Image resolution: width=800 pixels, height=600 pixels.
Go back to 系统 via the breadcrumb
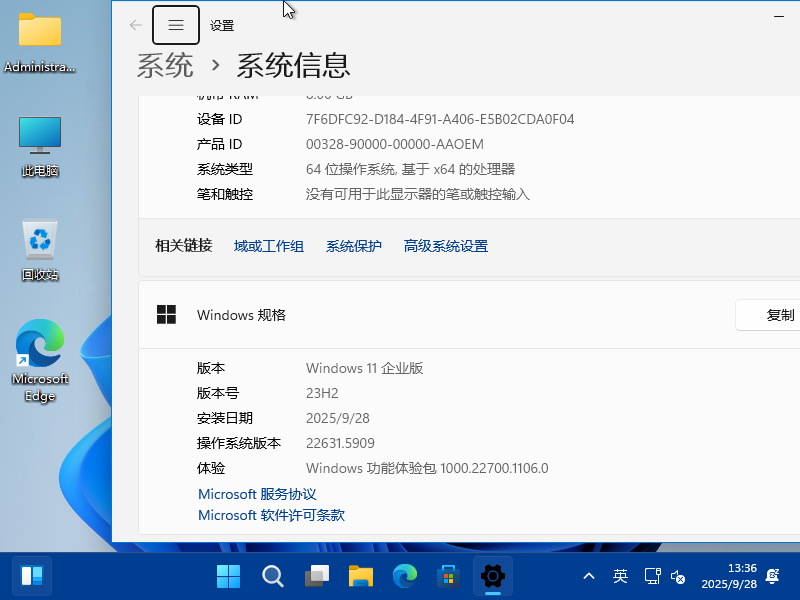(x=163, y=64)
